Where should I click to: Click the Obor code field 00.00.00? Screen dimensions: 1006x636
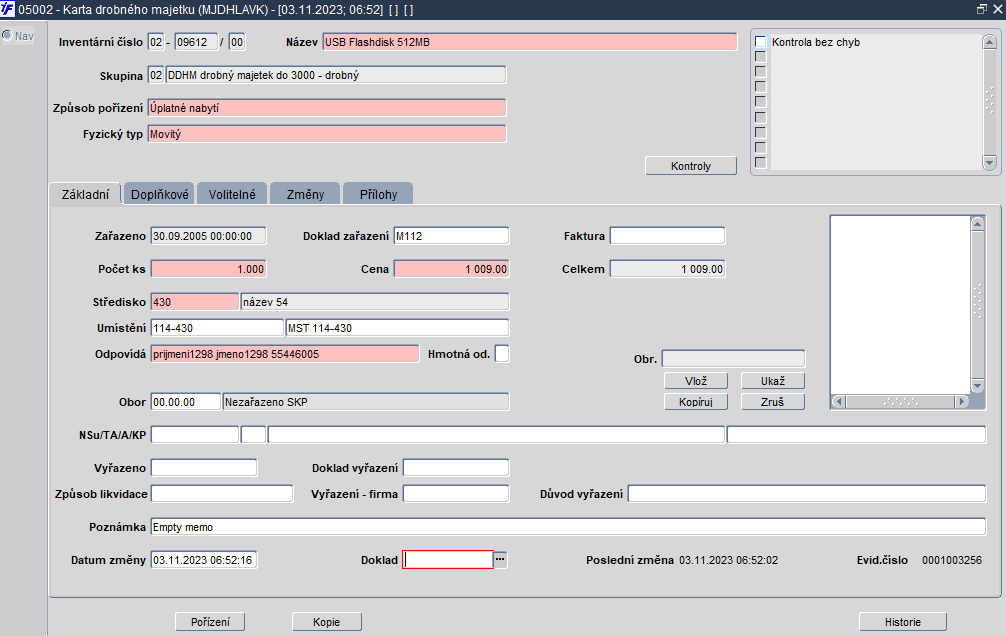click(186, 402)
